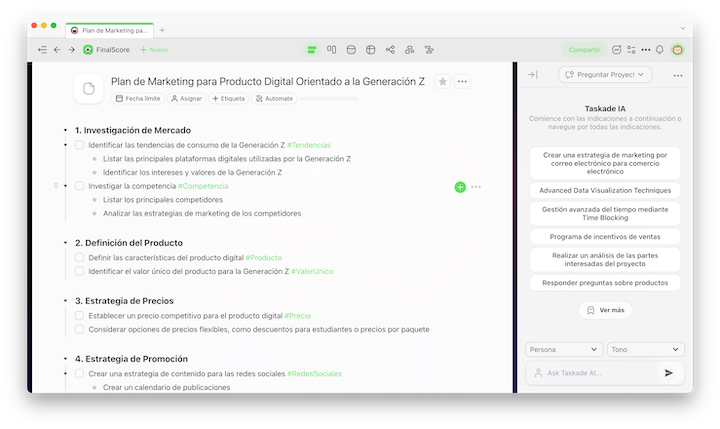The width and height of the screenshot is (720, 429).
Task: Collapse section 4. Estrategia de Promoción
Action: point(65,359)
